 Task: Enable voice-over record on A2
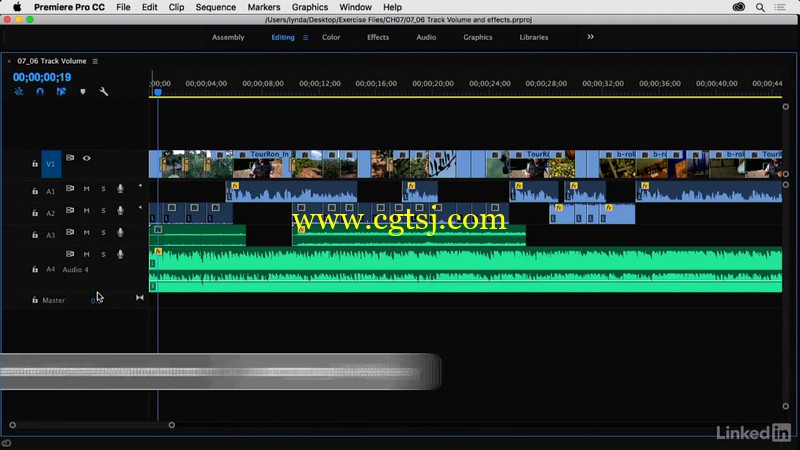pos(120,210)
